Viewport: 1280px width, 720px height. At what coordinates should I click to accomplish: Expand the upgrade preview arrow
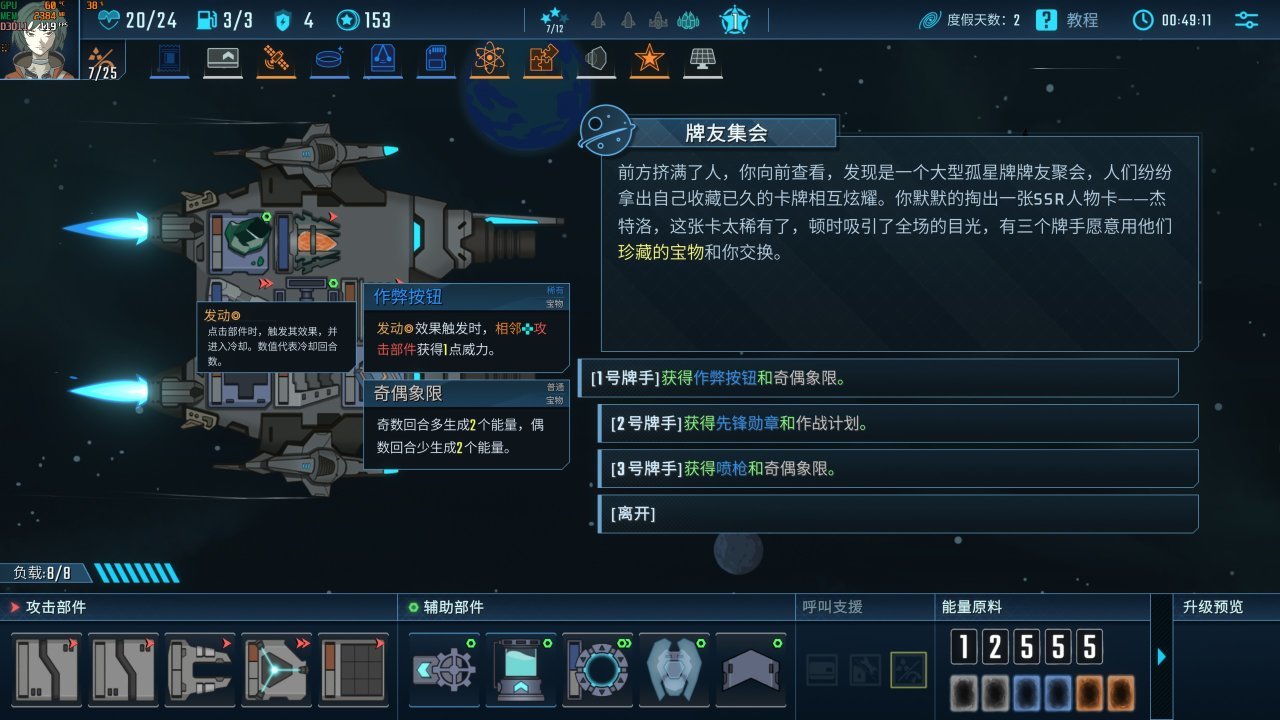click(x=1161, y=656)
